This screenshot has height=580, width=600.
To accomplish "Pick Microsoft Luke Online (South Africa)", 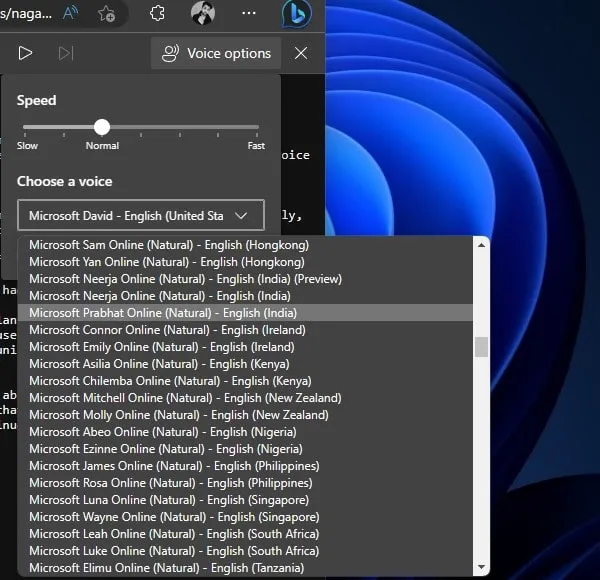I will (x=245, y=551).
